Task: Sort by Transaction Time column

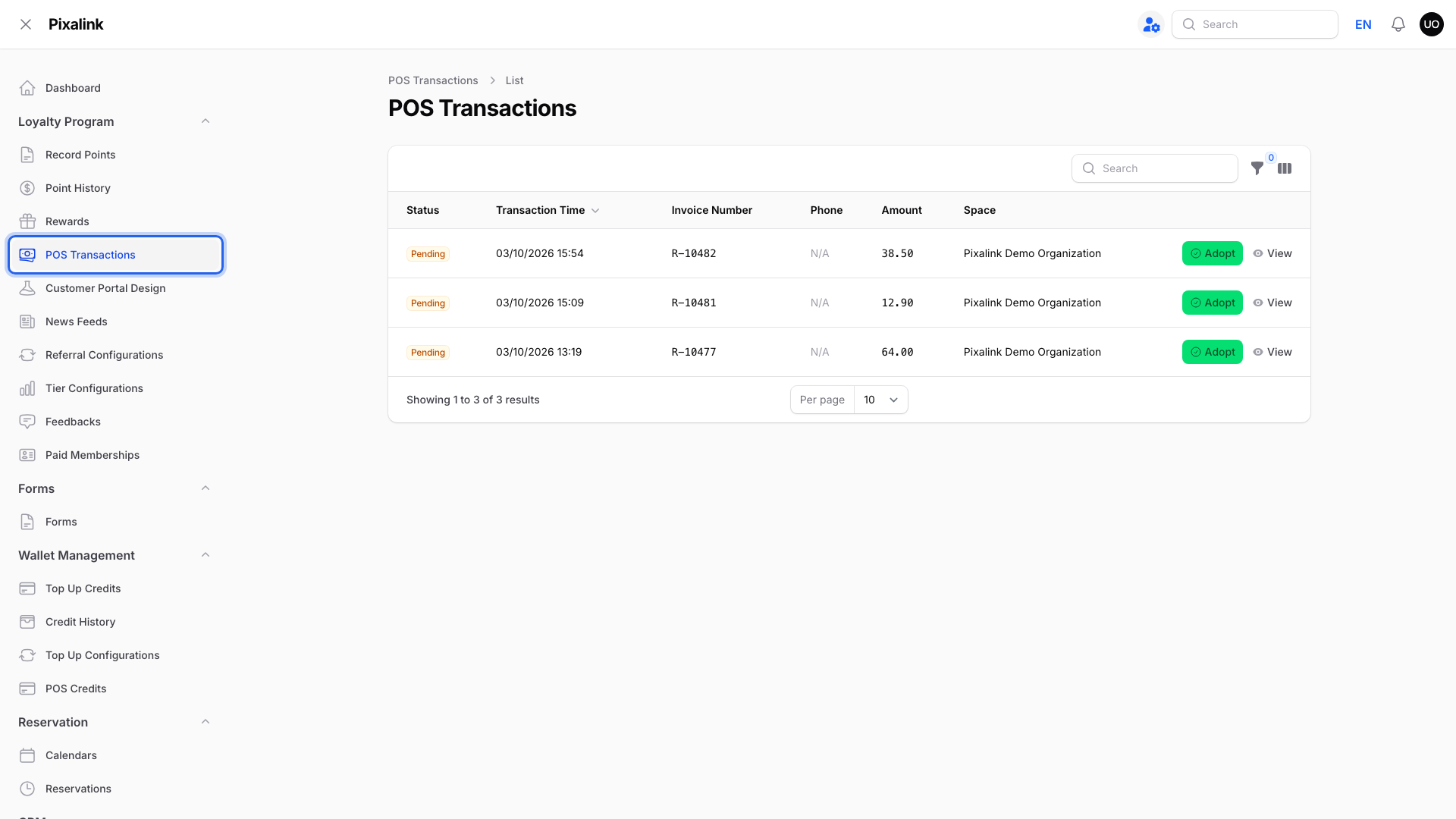Action: (x=548, y=210)
